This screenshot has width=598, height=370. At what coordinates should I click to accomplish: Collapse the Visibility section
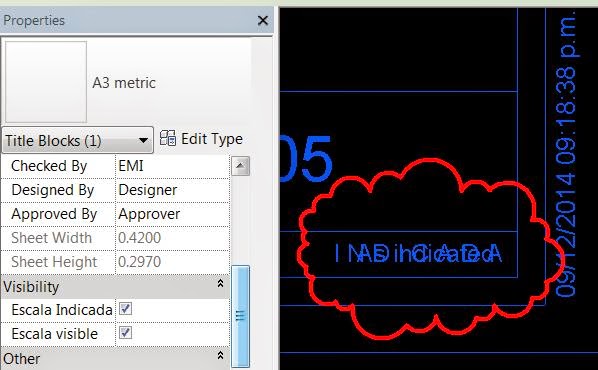(220, 283)
